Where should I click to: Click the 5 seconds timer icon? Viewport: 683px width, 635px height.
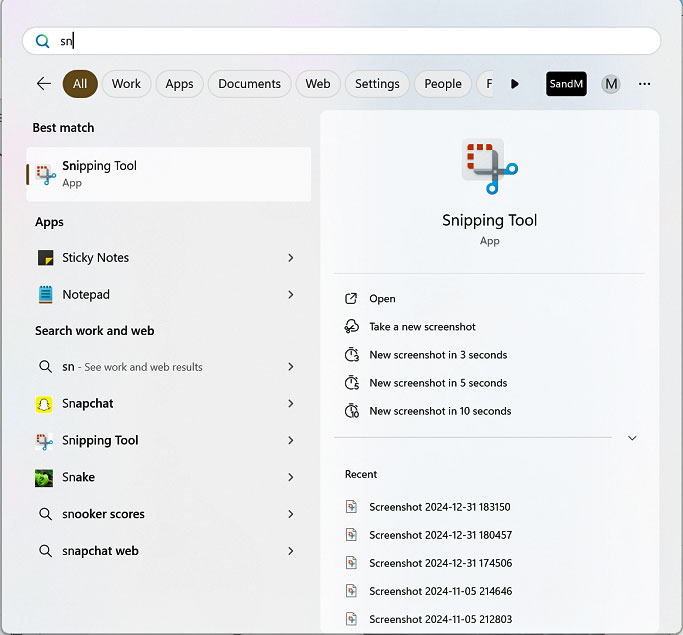[352, 383]
